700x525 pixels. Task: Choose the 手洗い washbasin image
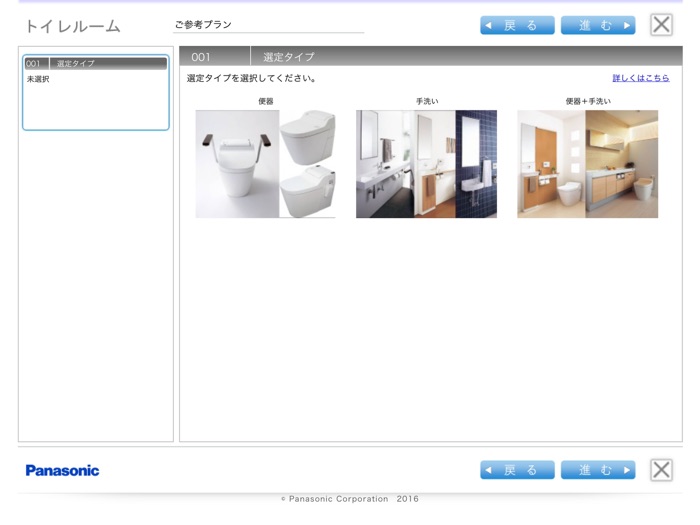tap(426, 164)
